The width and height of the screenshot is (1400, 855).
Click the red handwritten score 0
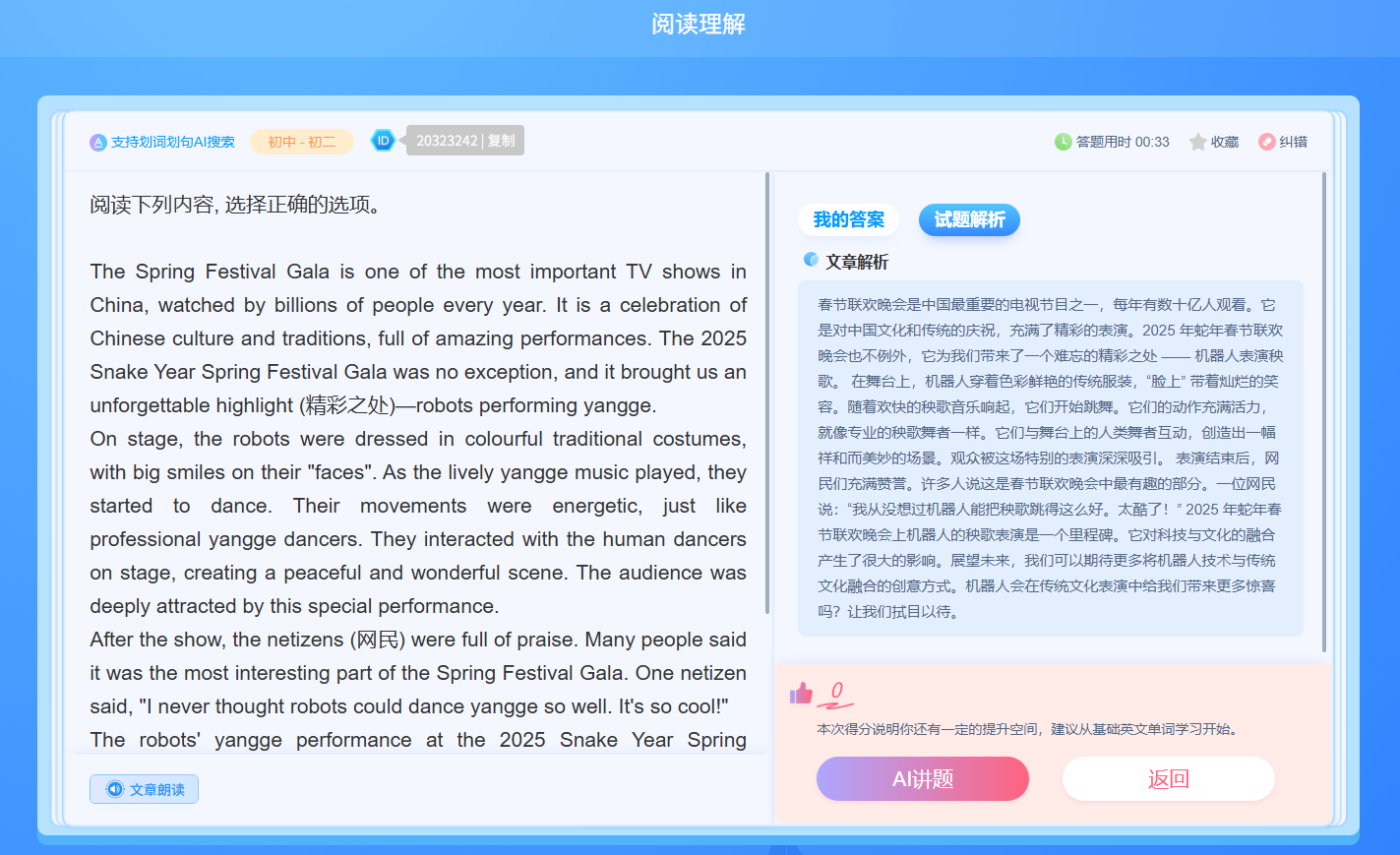tap(836, 692)
